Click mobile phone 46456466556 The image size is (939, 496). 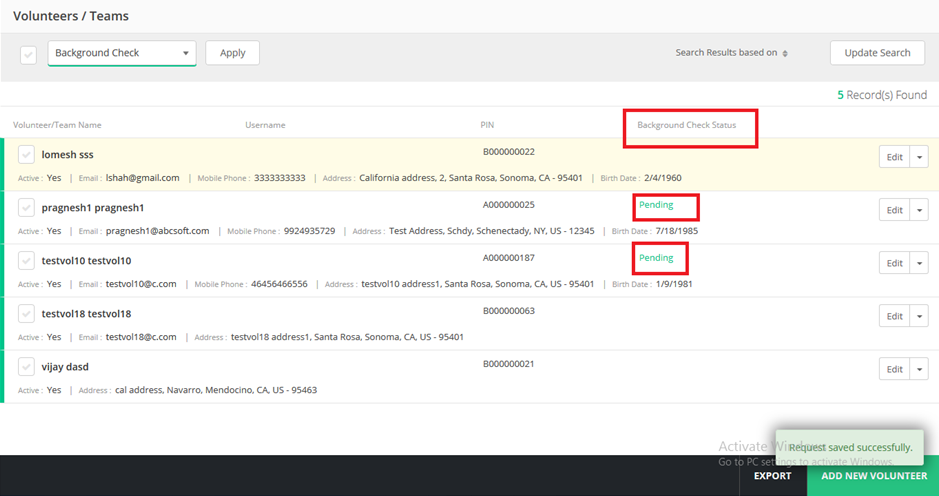(279, 284)
